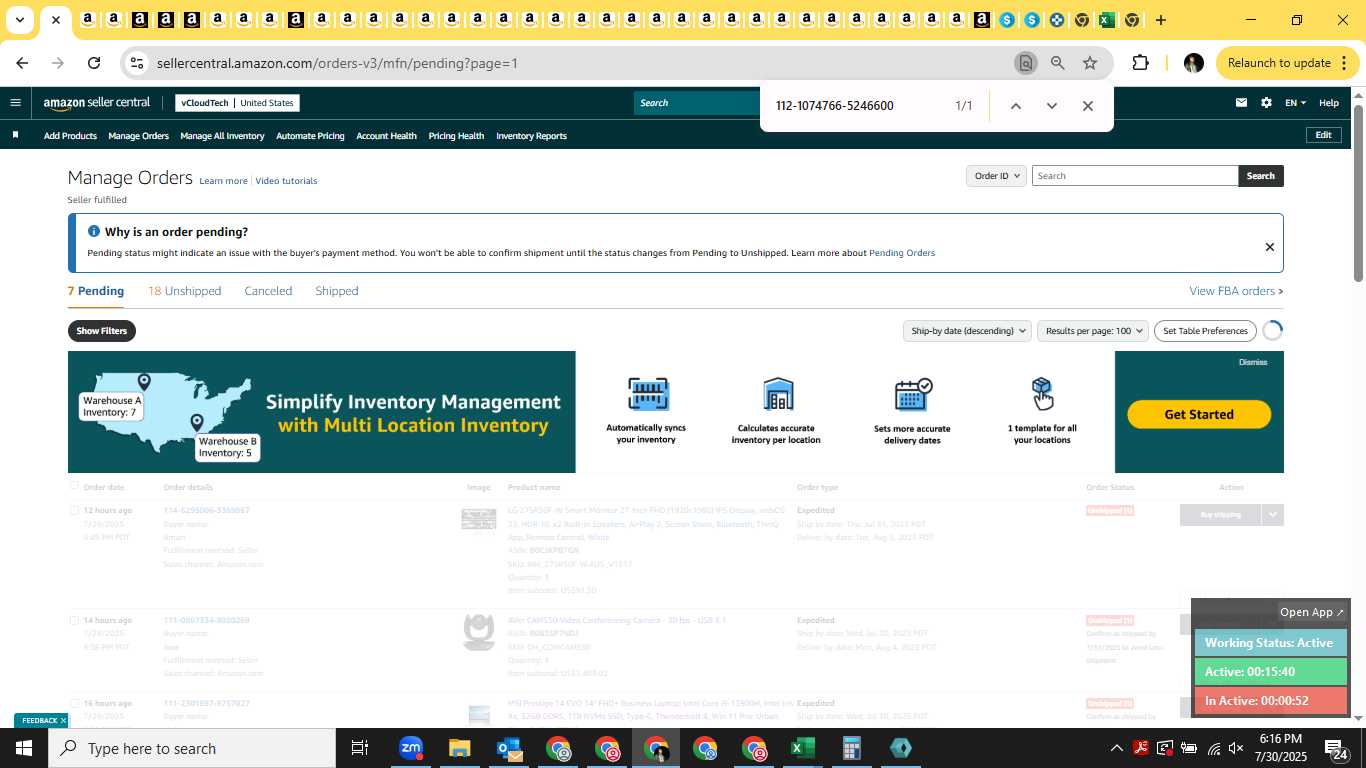The height and width of the screenshot is (768, 1366).
Task: Click the bookmark flag icon on the menu bar
Action: coord(15,135)
